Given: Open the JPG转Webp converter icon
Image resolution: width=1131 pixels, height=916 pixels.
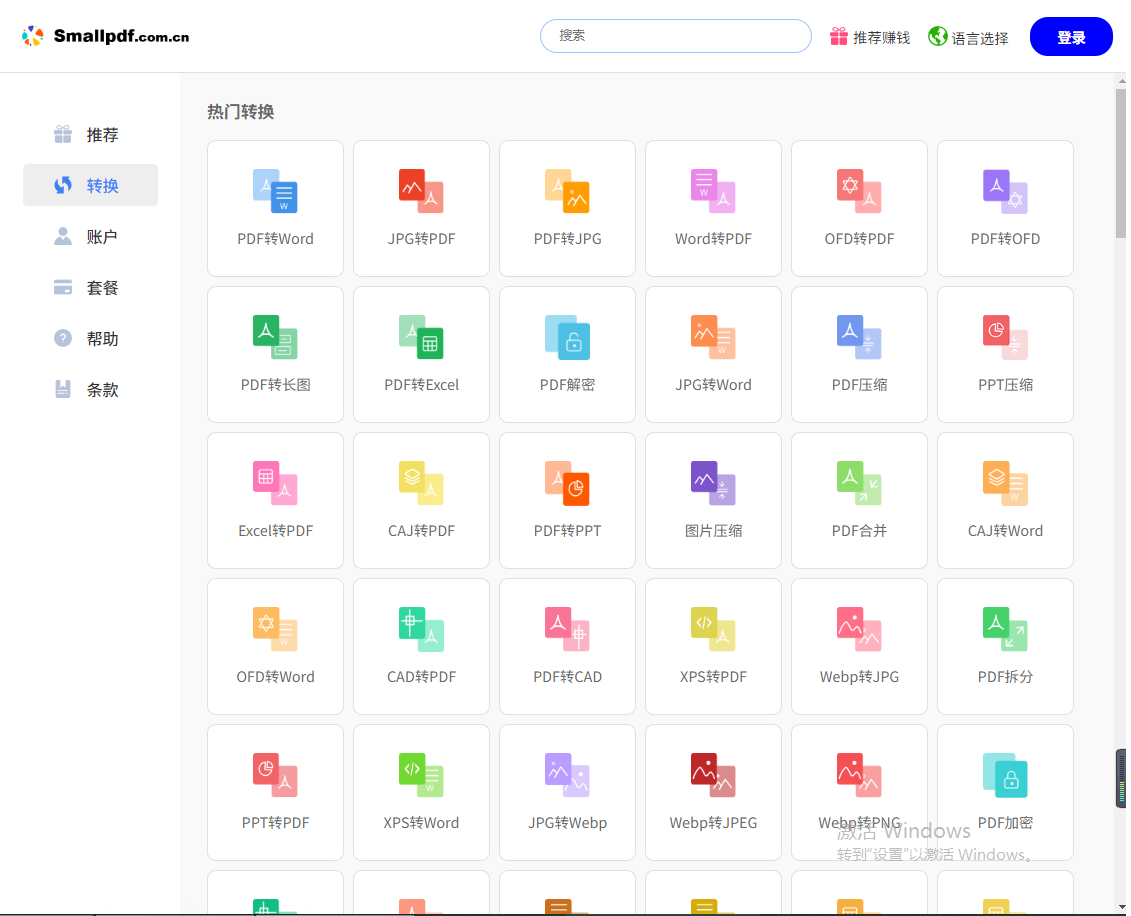Looking at the screenshot, I should (567, 775).
